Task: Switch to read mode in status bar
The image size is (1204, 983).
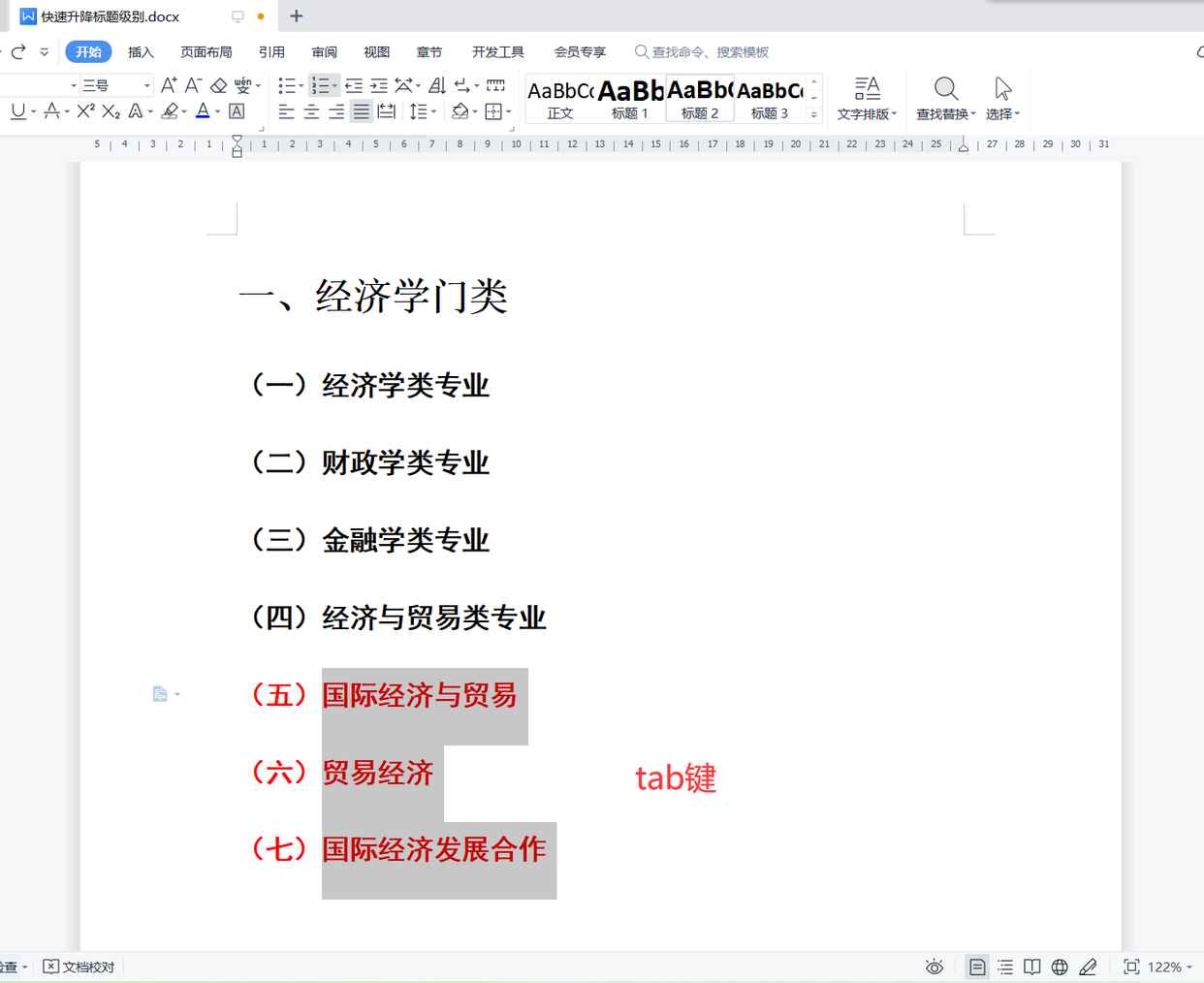Action: tap(1031, 967)
